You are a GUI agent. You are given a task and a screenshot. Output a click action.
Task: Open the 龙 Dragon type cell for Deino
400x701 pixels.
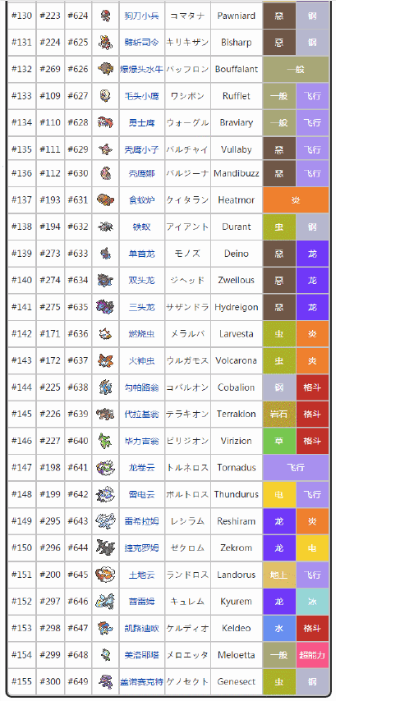[x=312, y=253]
